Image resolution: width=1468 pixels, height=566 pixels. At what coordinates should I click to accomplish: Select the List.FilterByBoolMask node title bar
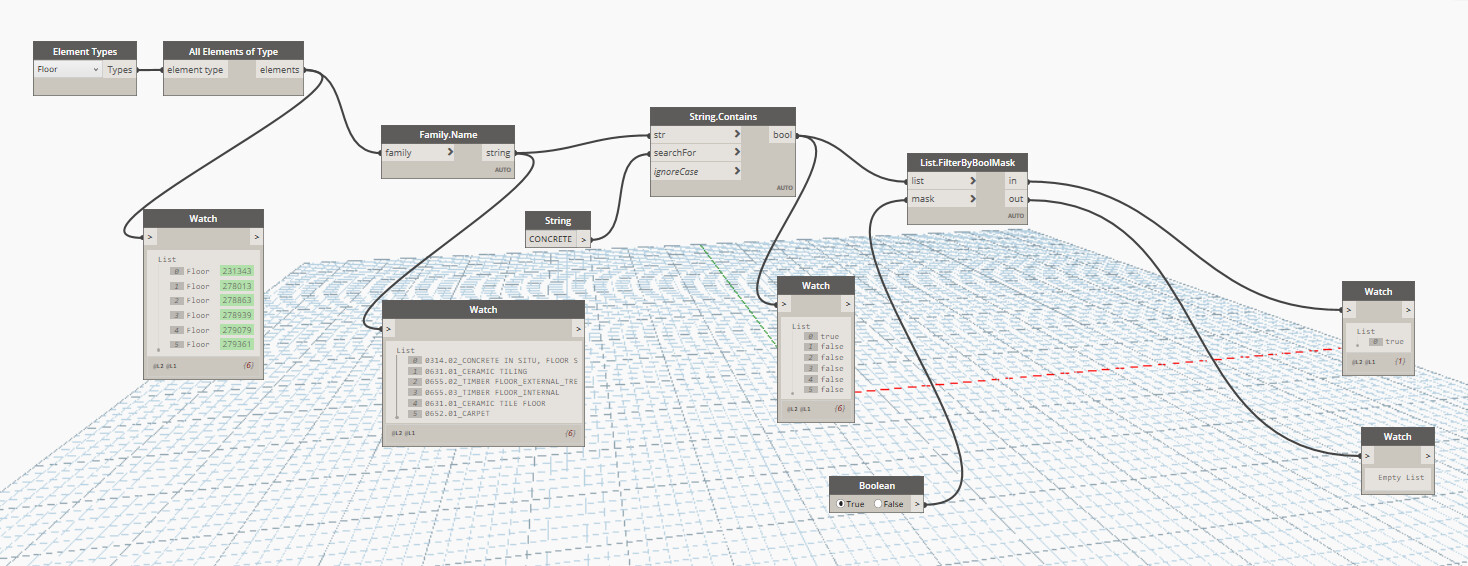(x=967, y=162)
